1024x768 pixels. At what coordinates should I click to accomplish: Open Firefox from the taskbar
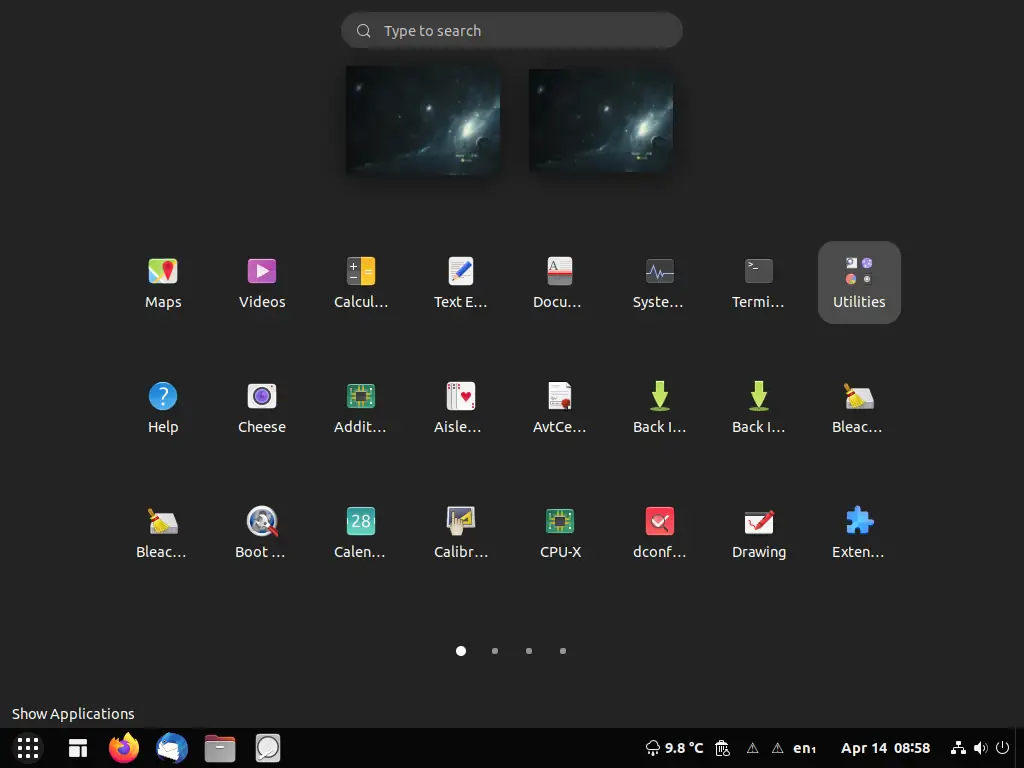coord(123,748)
